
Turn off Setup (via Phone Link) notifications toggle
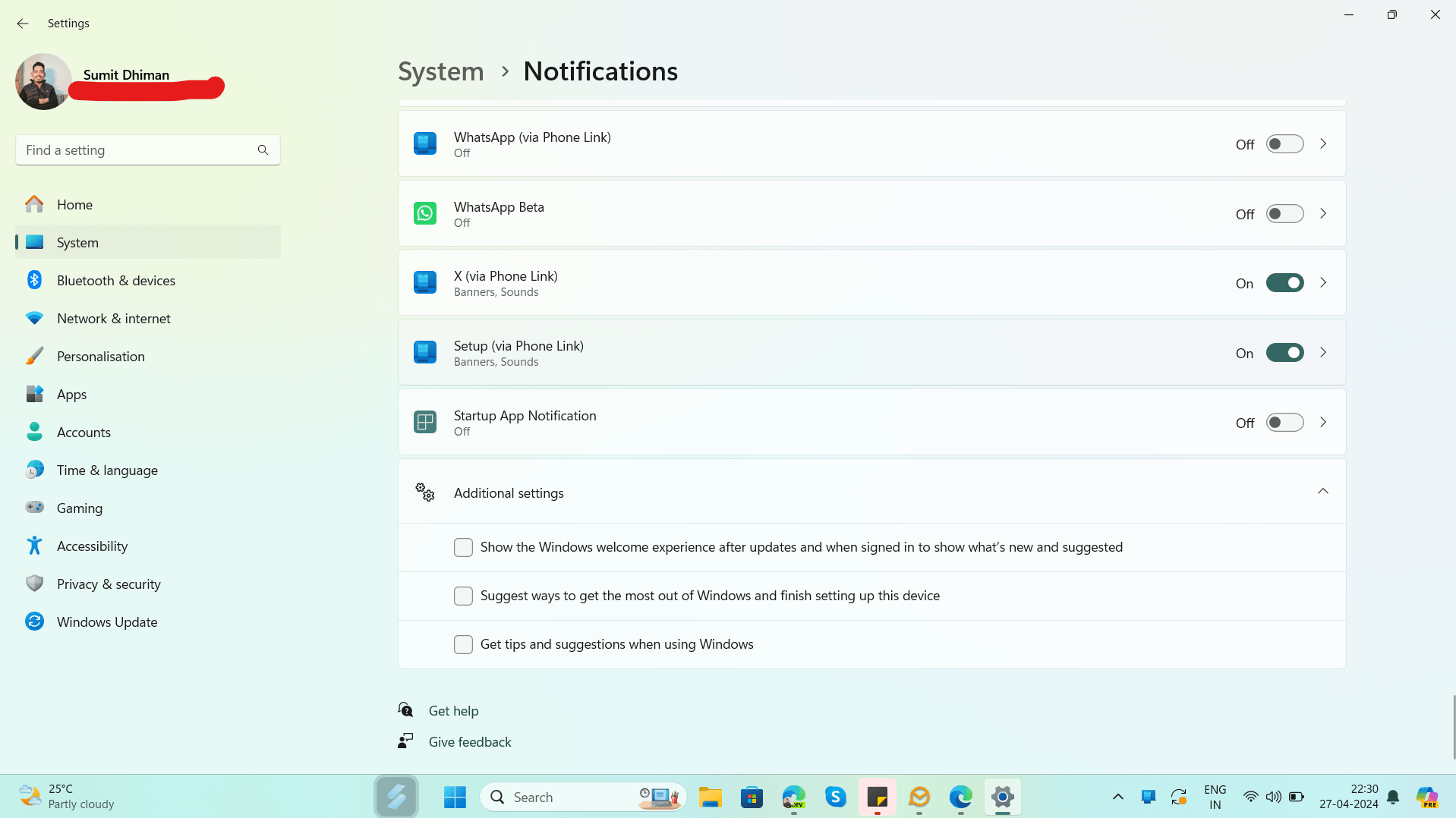pos(1284,352)
